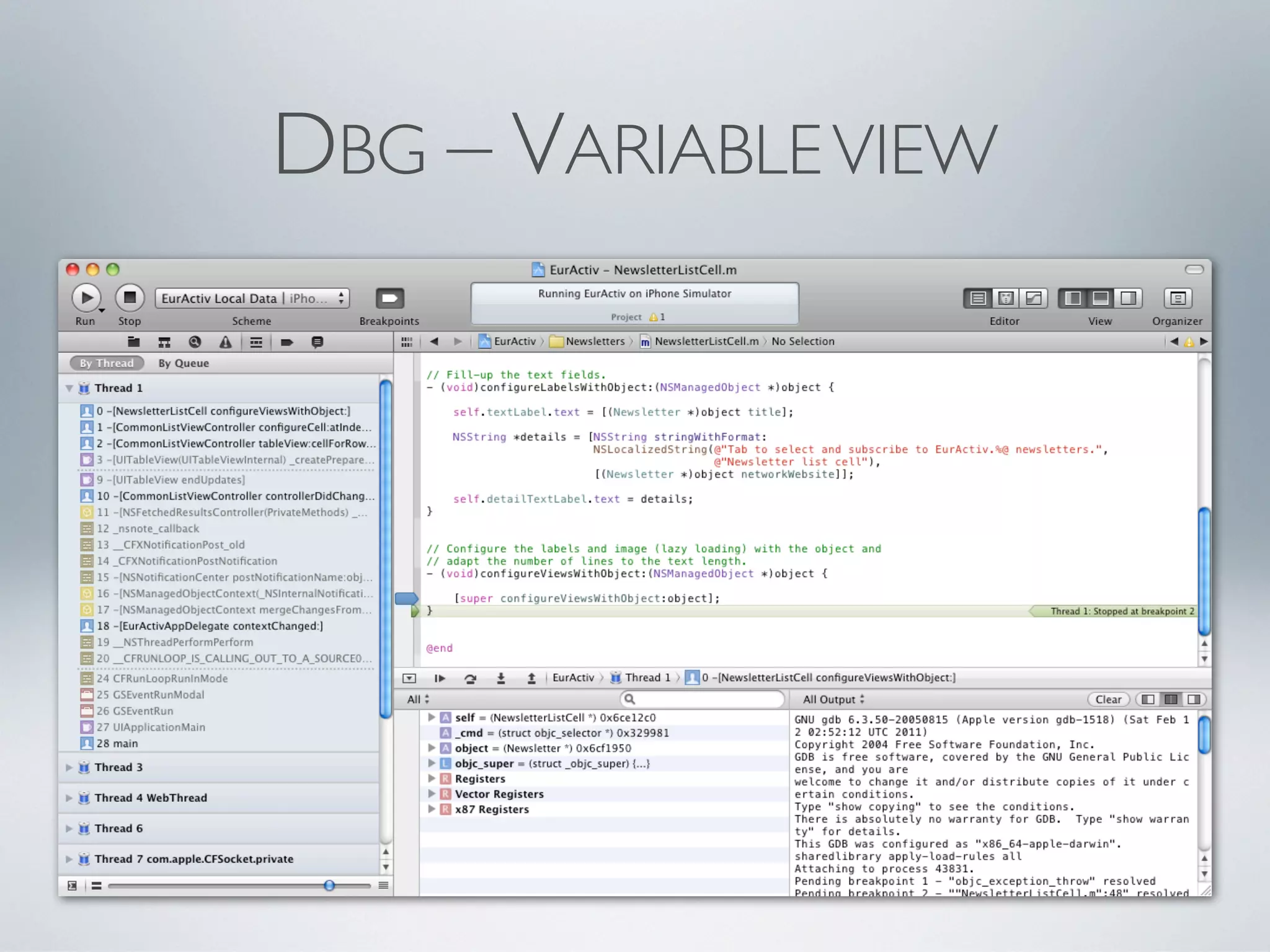Expand objc_super variable
The image size is (1270, 952).
431,764
